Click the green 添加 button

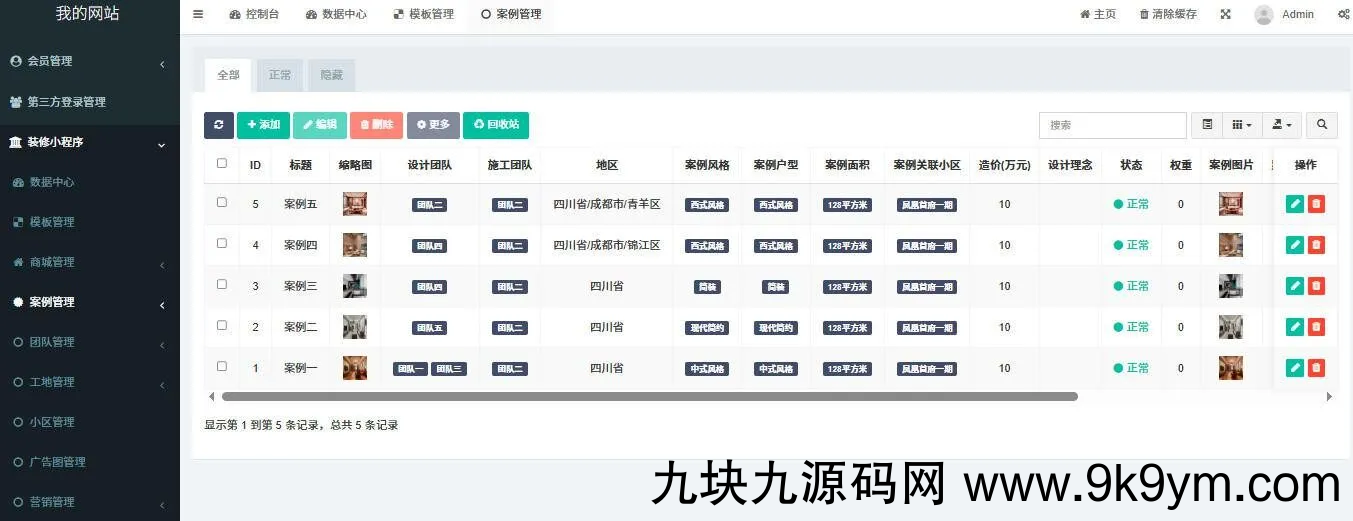(x=263, y=125)
